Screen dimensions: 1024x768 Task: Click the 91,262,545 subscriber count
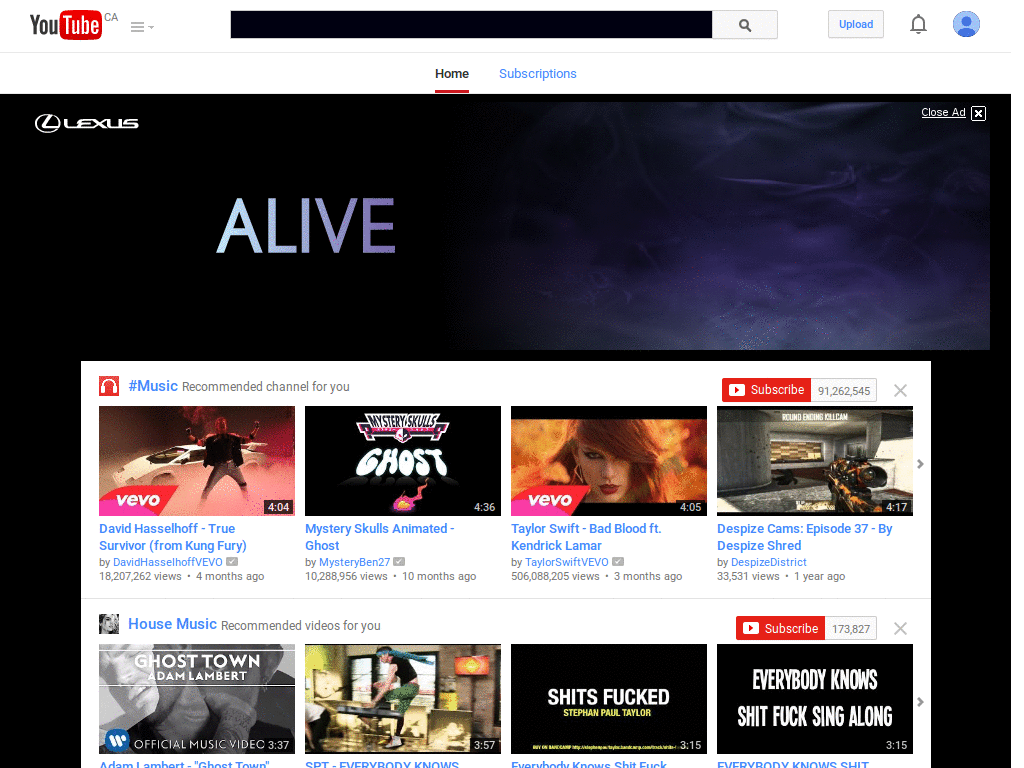tap(844, 391)
